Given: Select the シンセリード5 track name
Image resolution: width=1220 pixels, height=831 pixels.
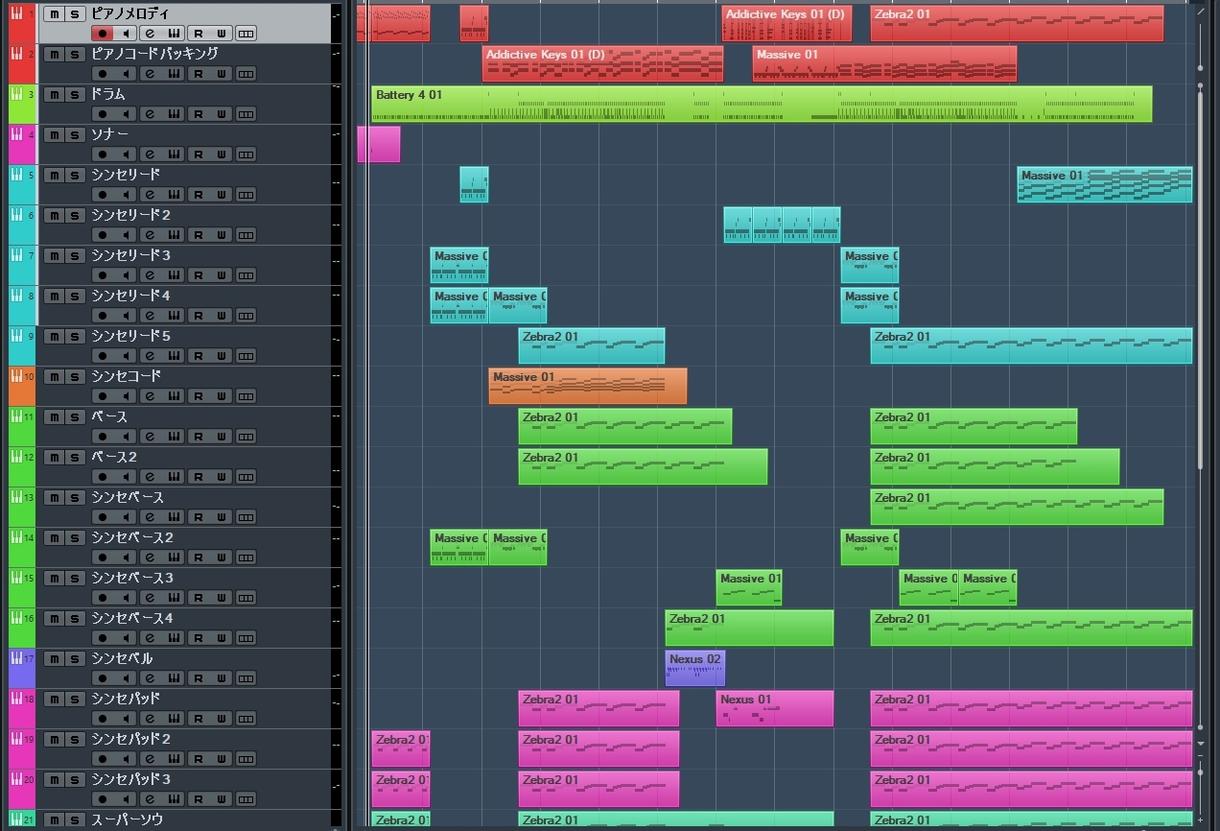Looking at the screenshot, I should coord(131,335).
